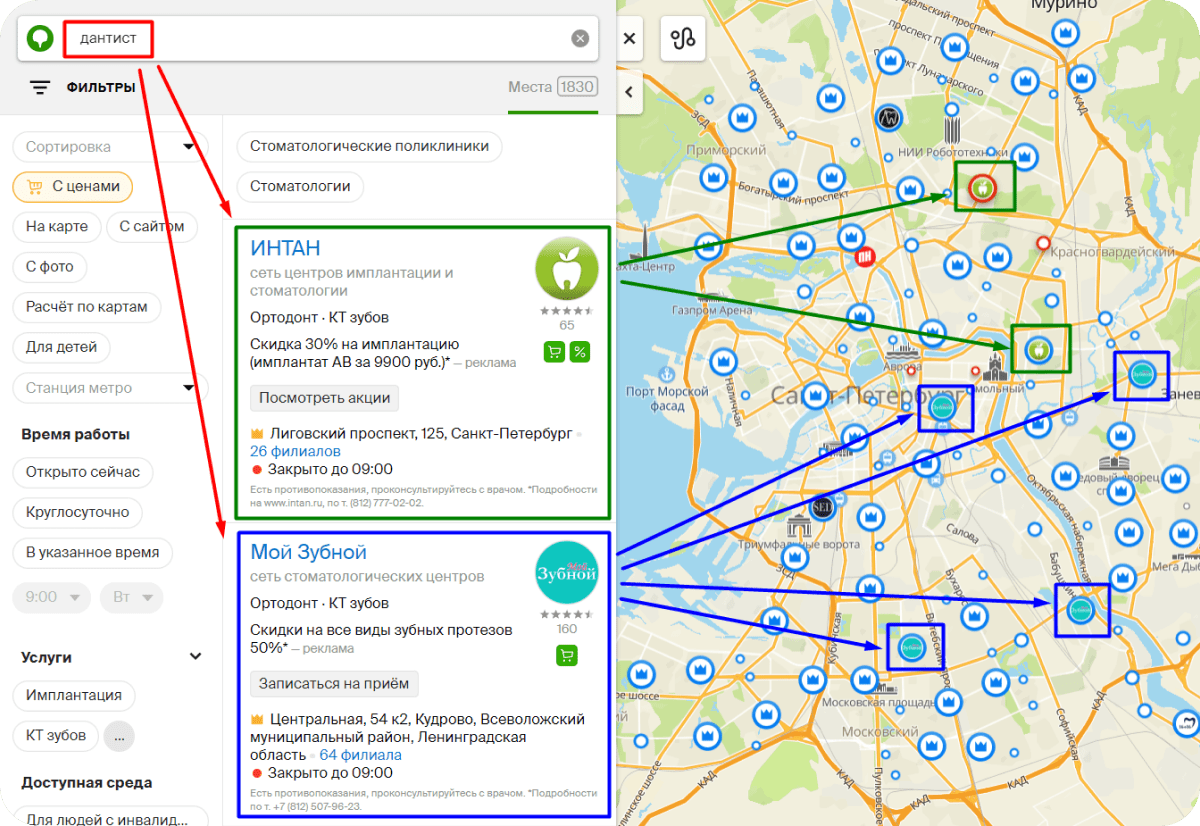Open the 9:00 time dropdown
1200x826 pixels.
(51, 597)
